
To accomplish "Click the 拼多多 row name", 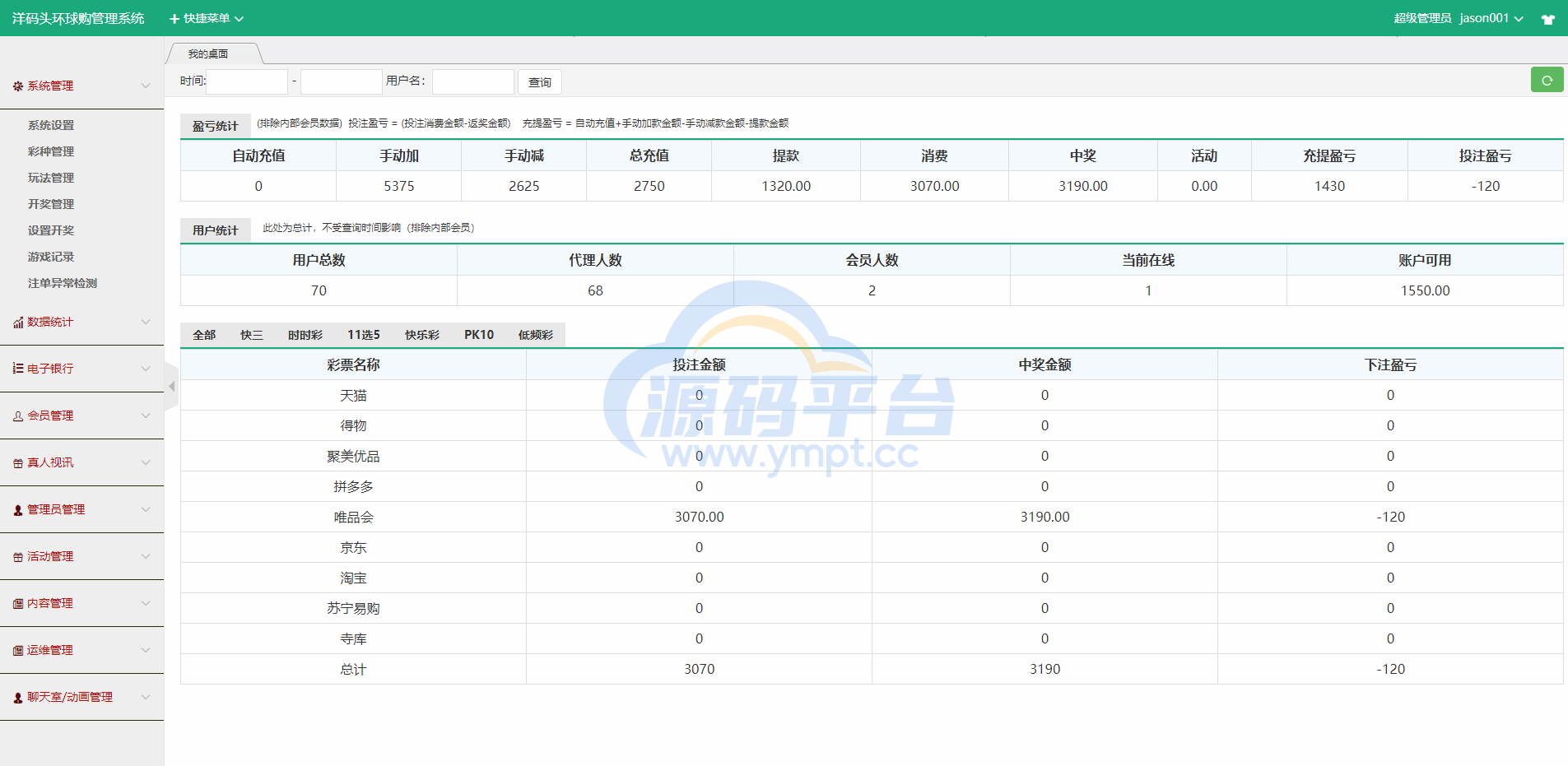I will [x=353, y=486].
